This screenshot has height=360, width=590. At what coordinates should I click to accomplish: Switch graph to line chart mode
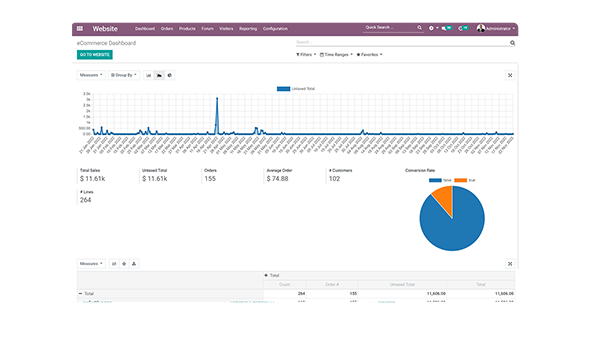coord(159,75)
